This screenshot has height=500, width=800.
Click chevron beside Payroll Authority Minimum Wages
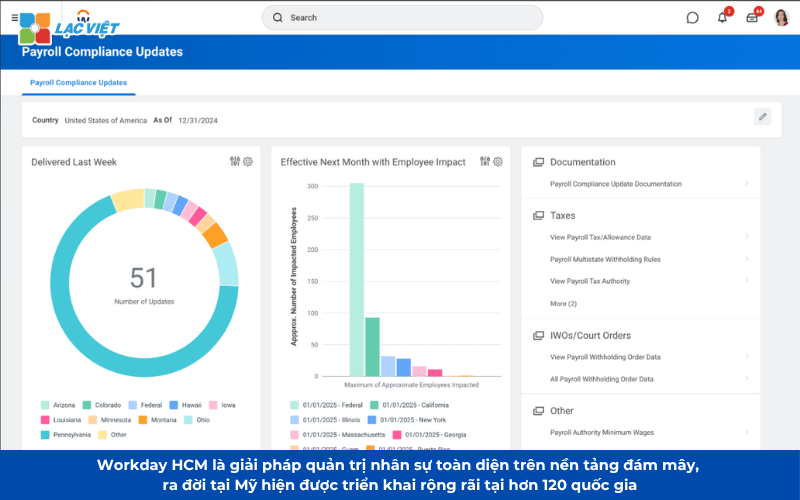tap(746, 432)
